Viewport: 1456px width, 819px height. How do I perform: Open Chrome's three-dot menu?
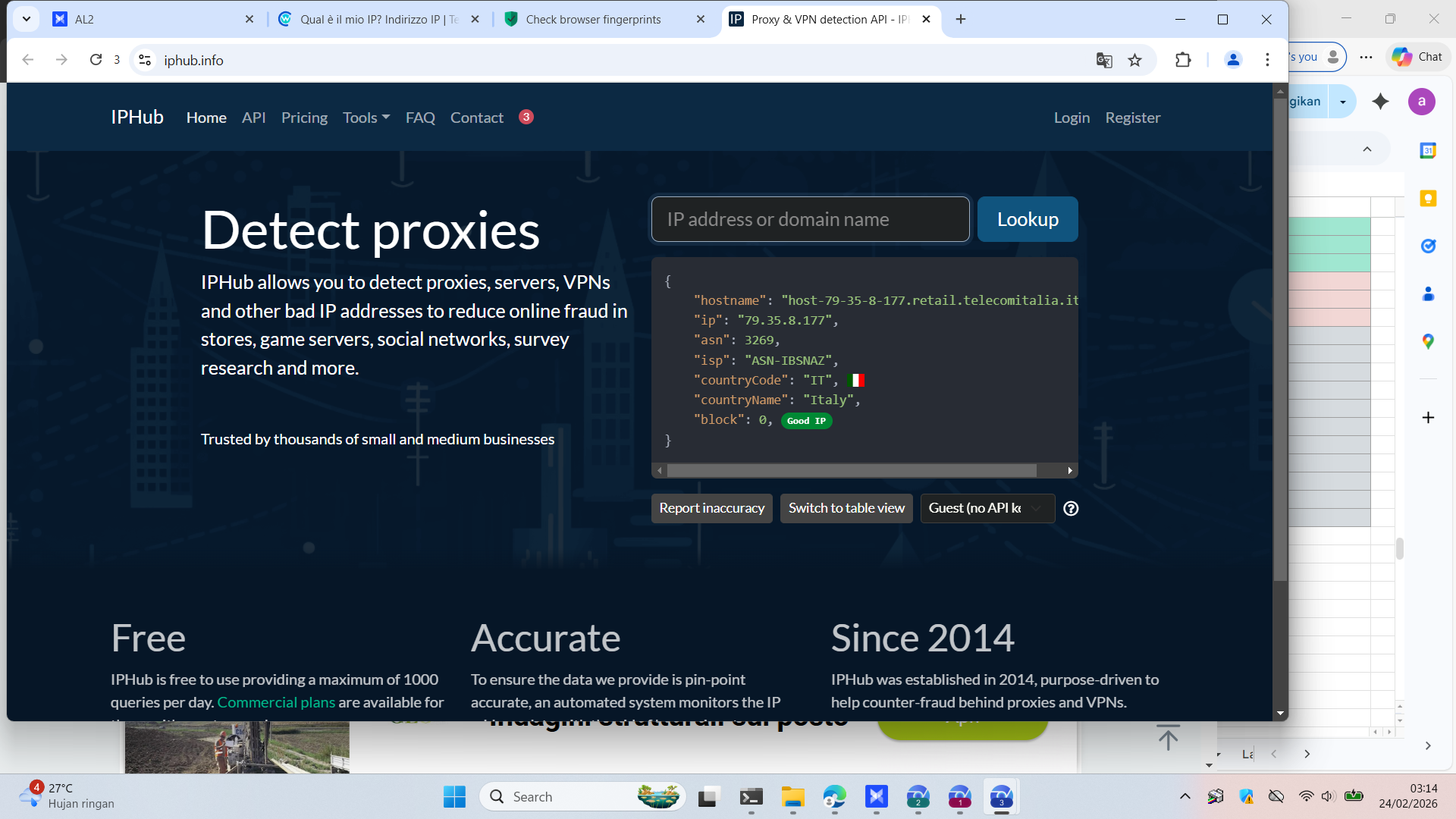[x=1267, y=60]
